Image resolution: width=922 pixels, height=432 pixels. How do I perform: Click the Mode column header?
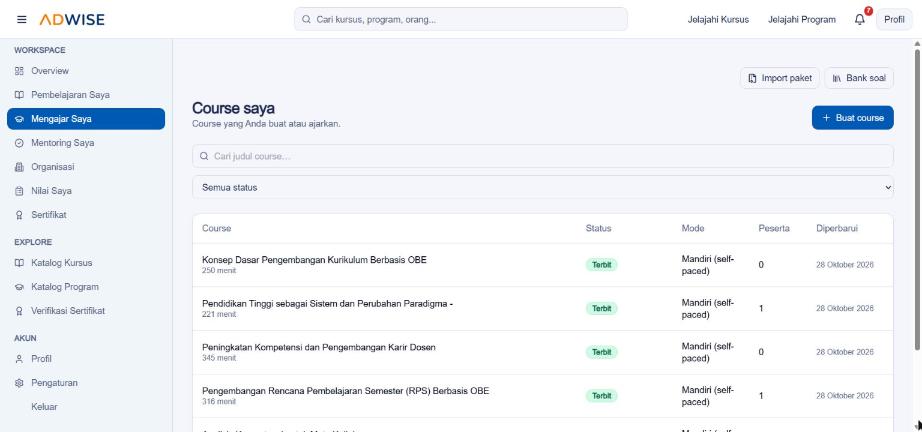[693, 228]
